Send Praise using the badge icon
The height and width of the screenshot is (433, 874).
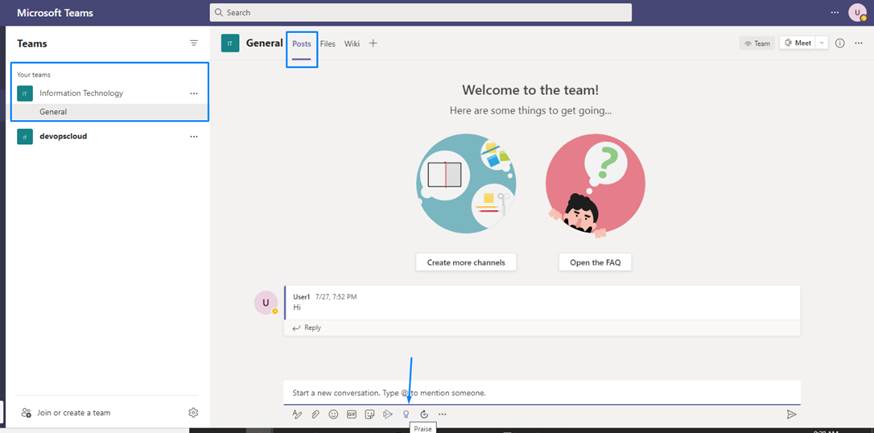pyautogui.click(x=406, y=414)
